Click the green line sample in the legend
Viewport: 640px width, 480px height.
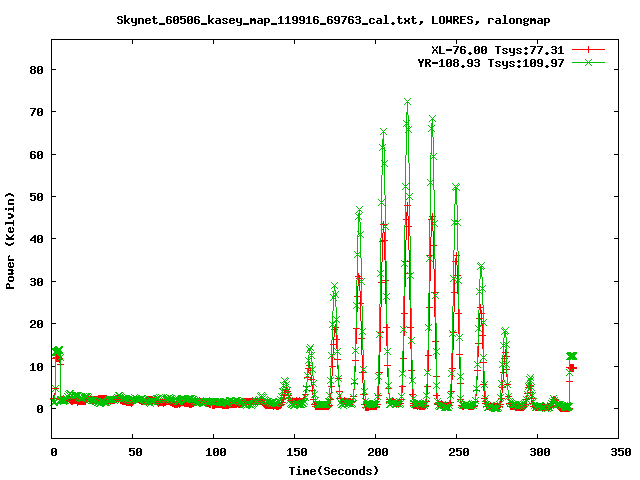588,62
